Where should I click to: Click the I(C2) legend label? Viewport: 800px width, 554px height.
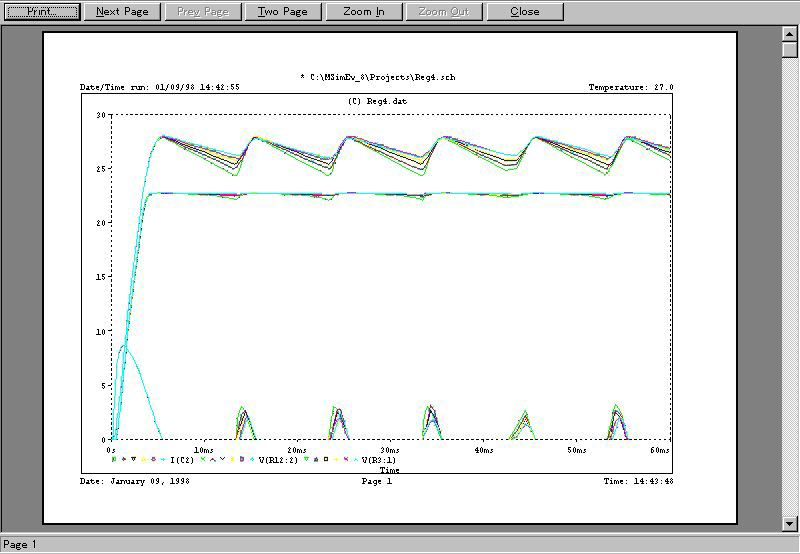click(181, 460)
